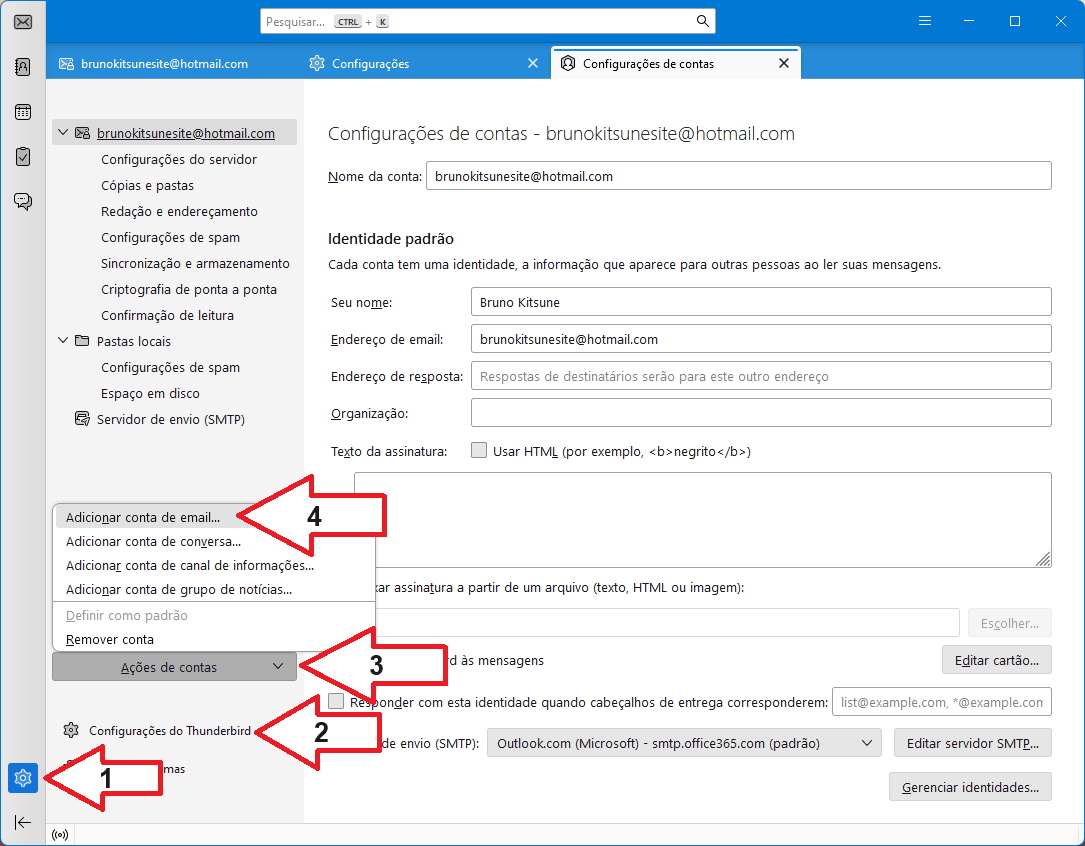
Task: Click the SMTP server icon
Action: 82,419
